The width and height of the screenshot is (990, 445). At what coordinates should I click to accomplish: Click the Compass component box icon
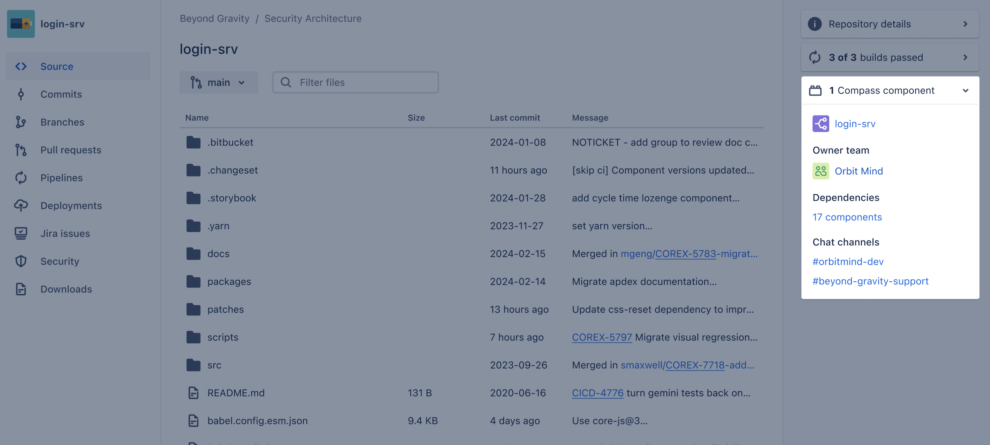(x=815, y=90)
